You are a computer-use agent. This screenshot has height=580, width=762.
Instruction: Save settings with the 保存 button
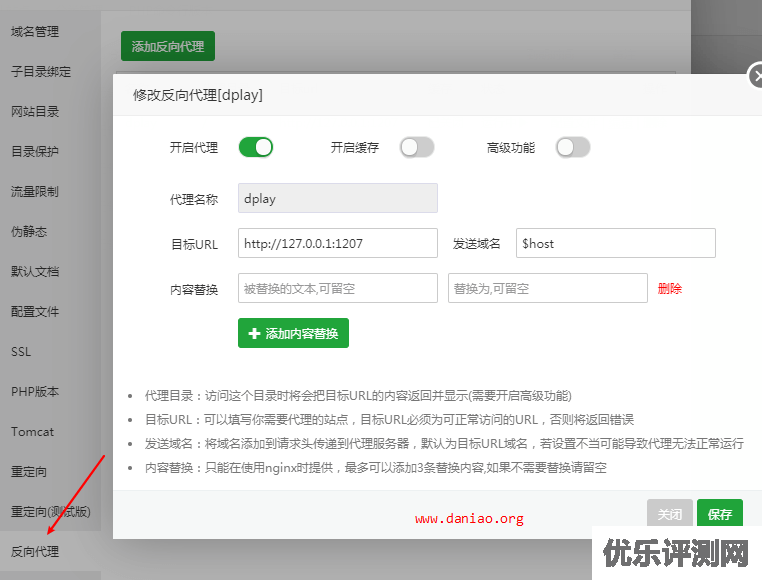coord(720,513)
